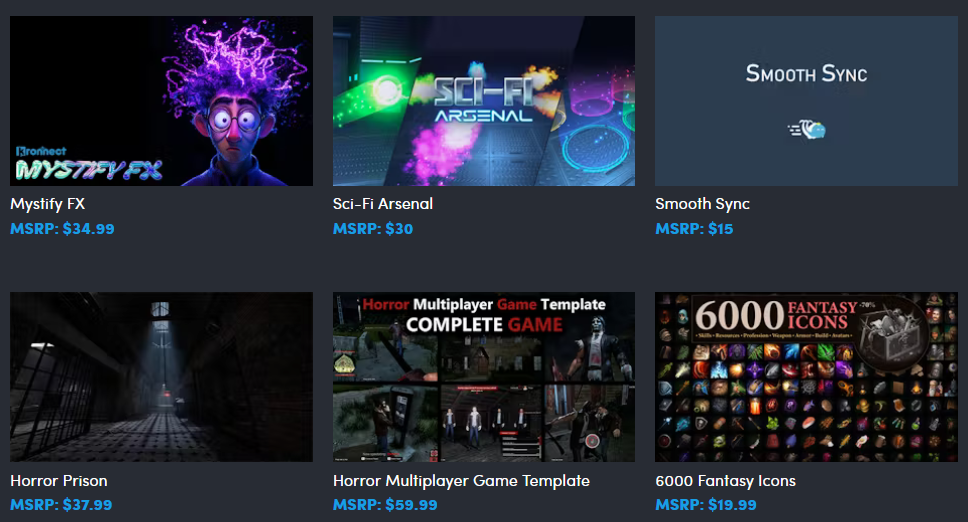This screenshot has width=968, height=522.
Task: Click the MSRP $59.99 price label
Action: [x=385, y=505]
